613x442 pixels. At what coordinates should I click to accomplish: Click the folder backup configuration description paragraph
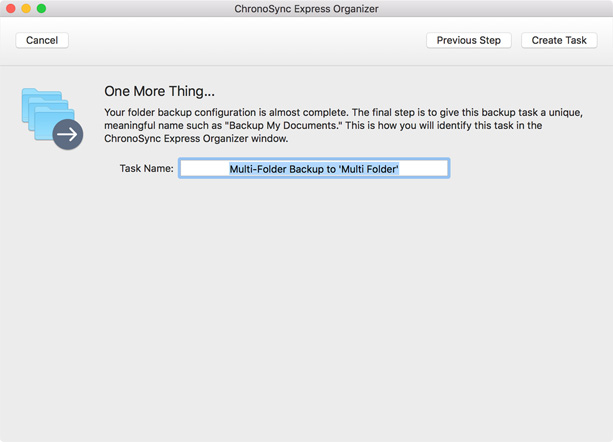(x=343, y=125)
